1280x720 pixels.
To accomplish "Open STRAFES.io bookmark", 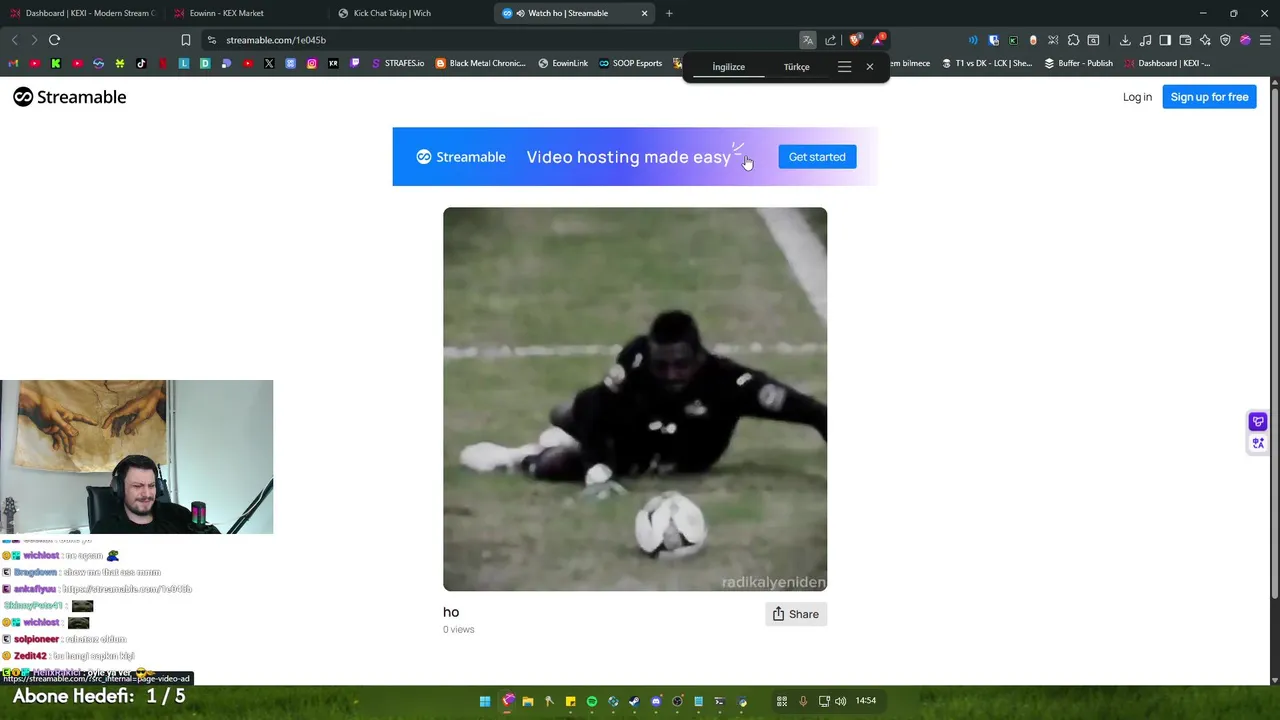I will pyautogui.click(x=397, y=63).
